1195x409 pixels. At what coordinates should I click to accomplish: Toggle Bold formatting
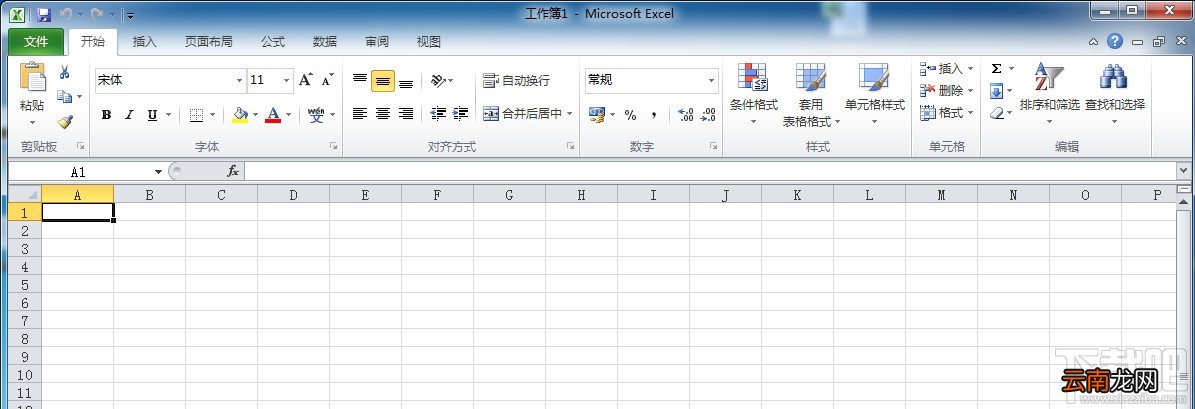point(106,115)
